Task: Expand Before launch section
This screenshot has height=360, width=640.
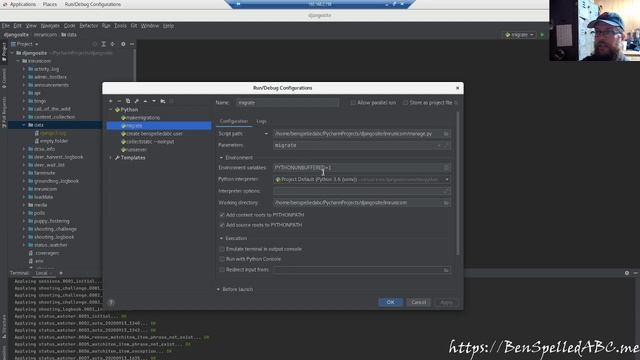Action: 218,289
